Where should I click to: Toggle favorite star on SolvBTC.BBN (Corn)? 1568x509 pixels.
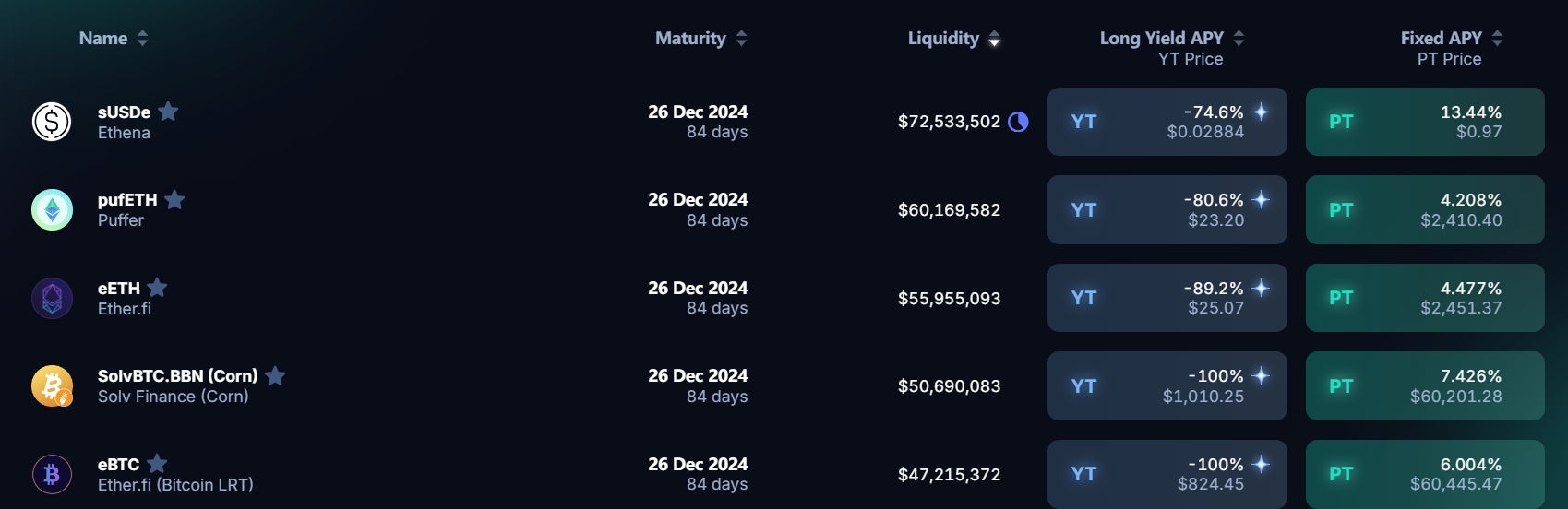(x=275, y=375)
